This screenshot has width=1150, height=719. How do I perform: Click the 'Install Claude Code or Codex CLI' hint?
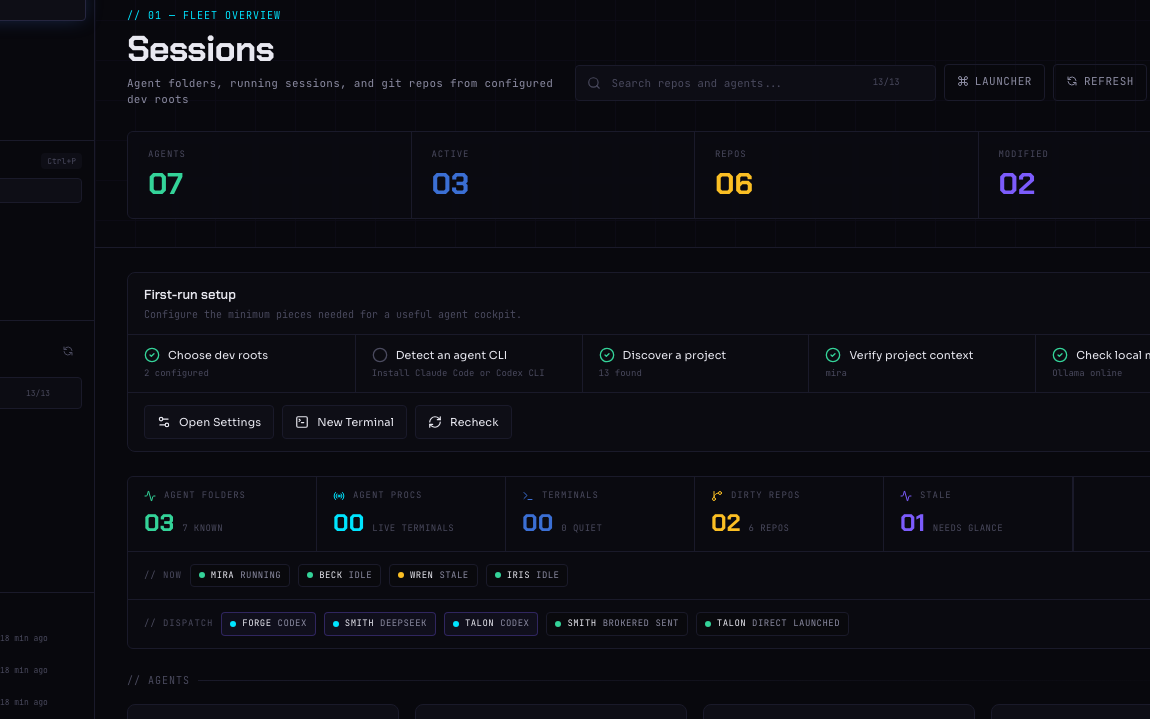tap(458, 373)
